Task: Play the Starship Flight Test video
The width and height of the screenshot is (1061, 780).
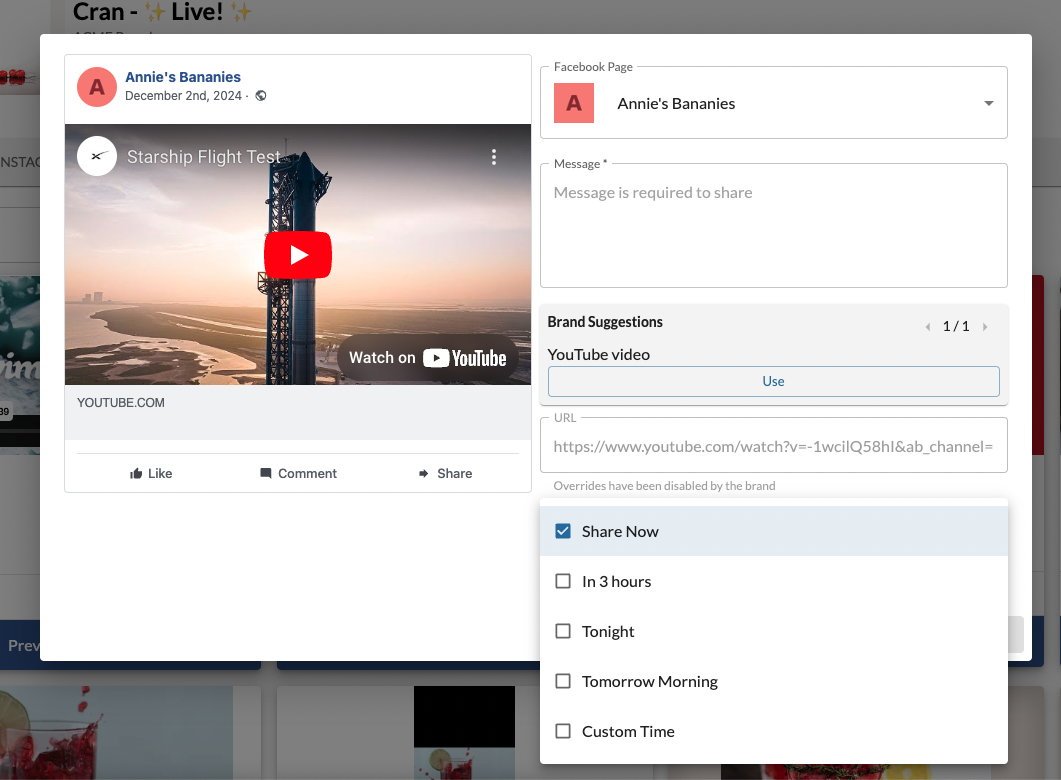Action: (x=298, y=255)
